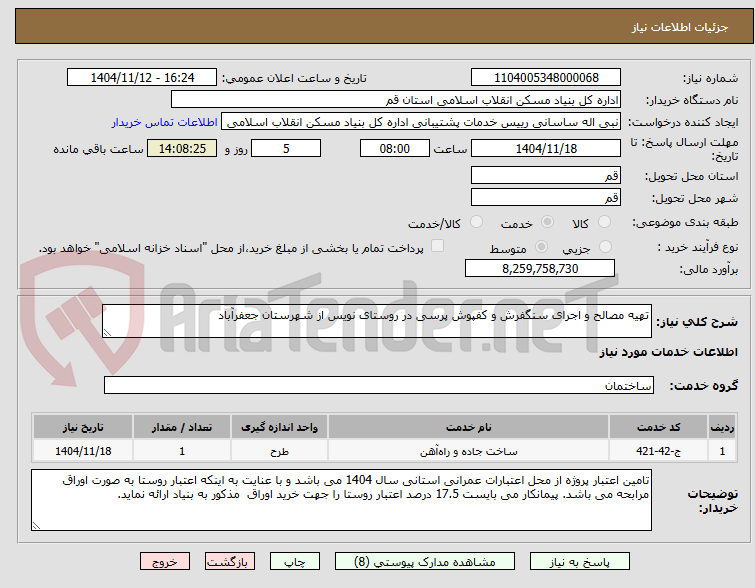This screenshot has height=588, width=755.
Task: Click the چاپ print button
Action: [x=295, y=562]
